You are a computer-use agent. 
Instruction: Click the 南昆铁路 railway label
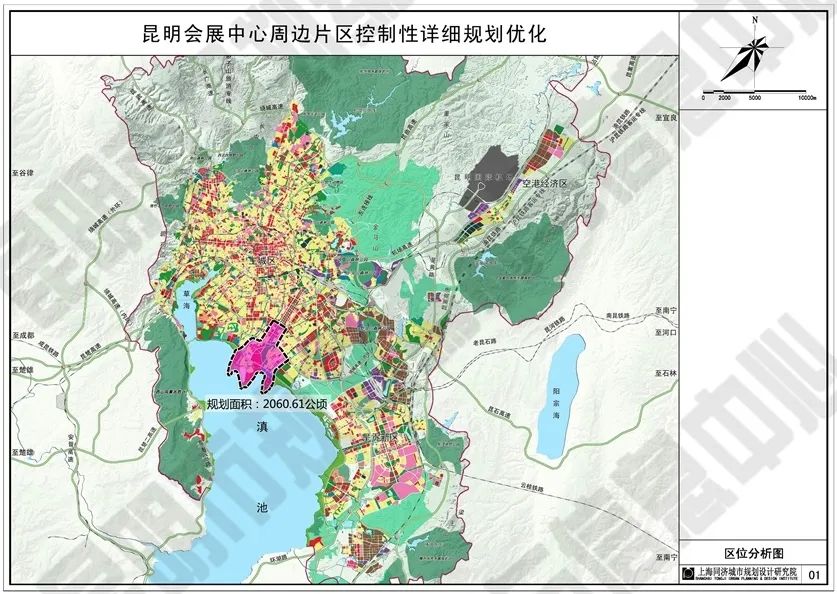click(x=618, y=316)
